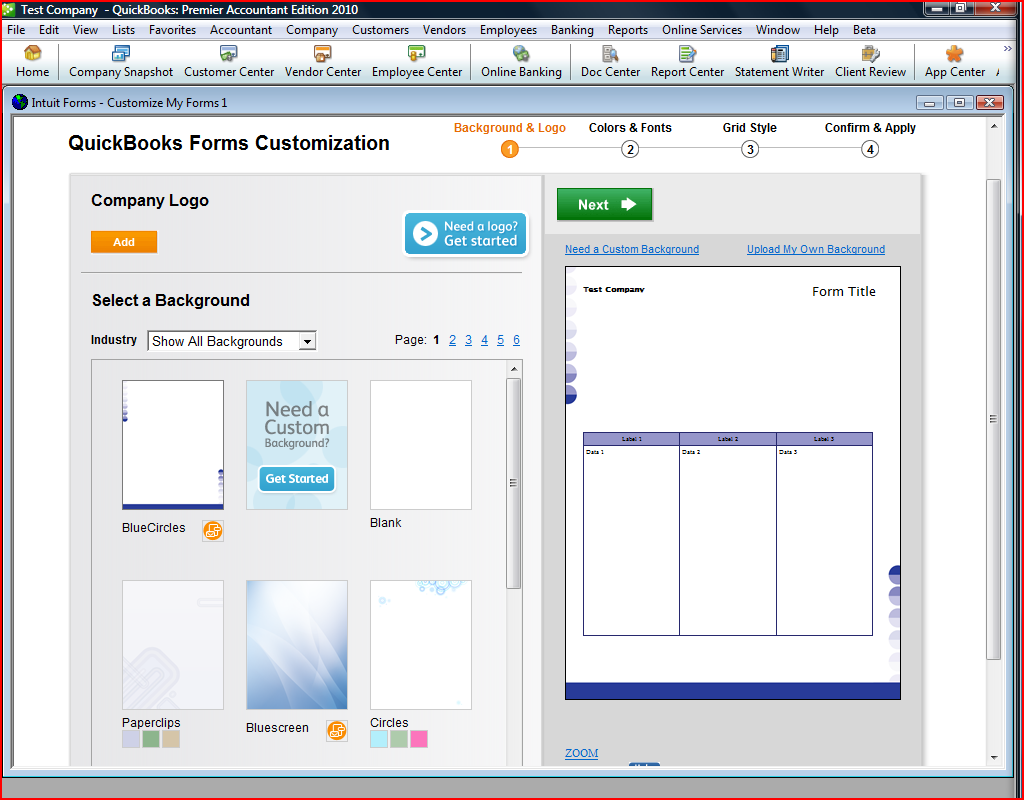
Task: Go to backgrounds page 2
Action: pos(453,340)
